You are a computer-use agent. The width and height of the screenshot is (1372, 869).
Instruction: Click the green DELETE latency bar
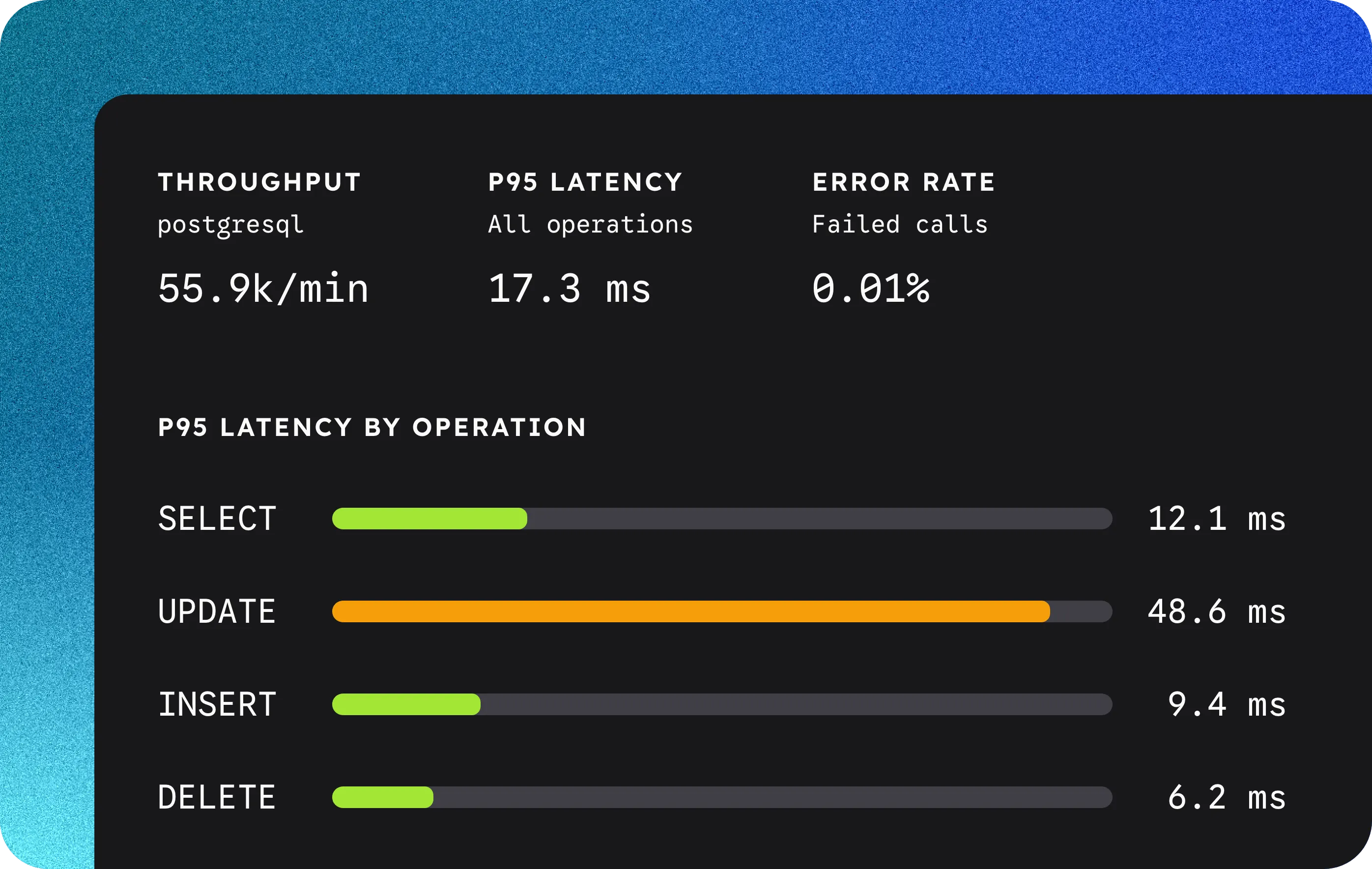pyautogui.click(x=383, y=797)
